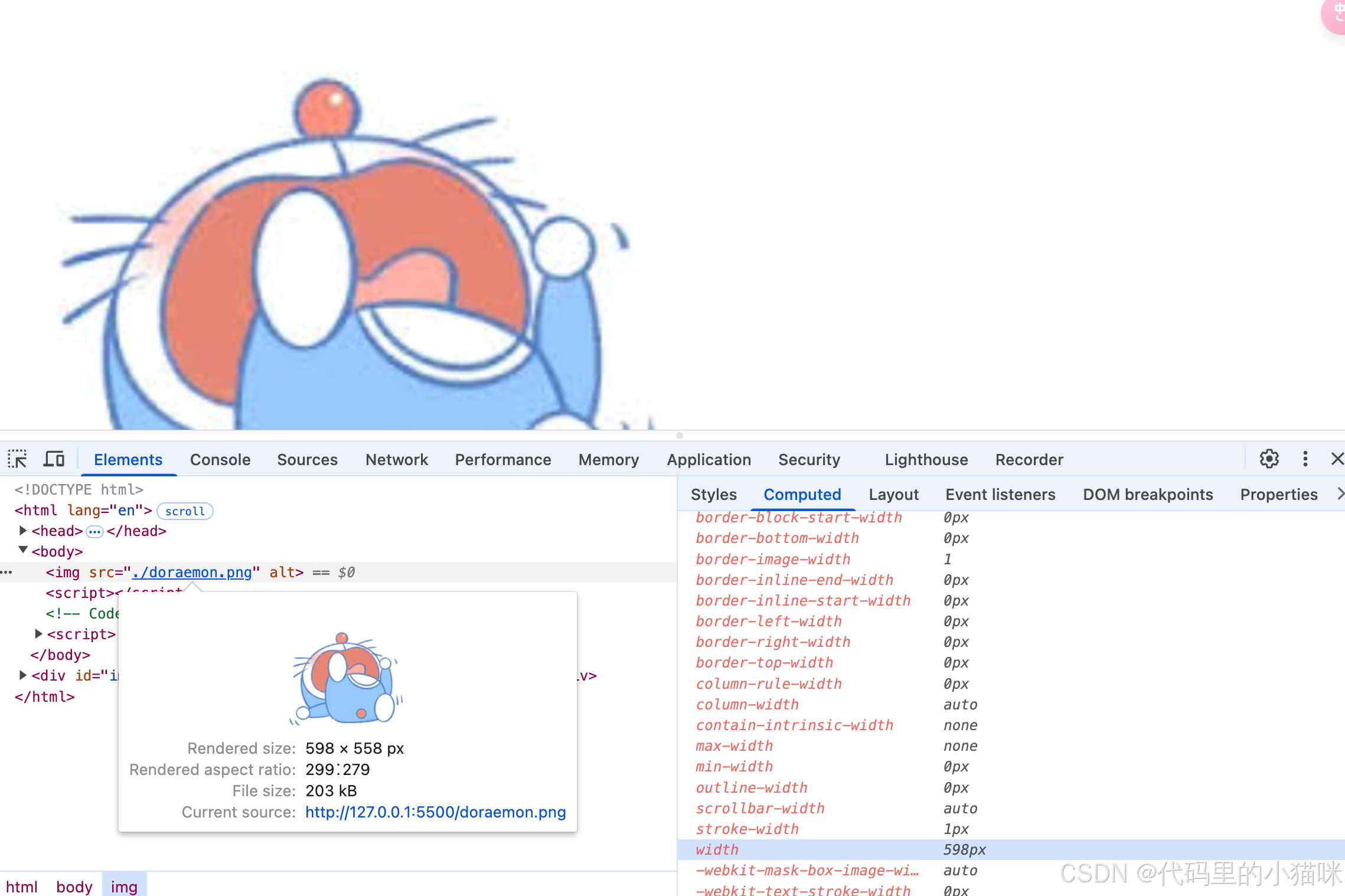Open the DevTools three-dot menu

[1305, 459]
